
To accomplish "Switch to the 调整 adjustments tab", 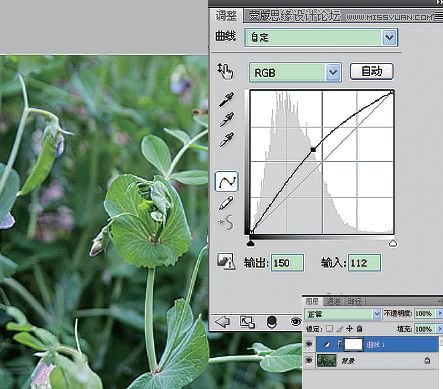I will pos(226,16).
